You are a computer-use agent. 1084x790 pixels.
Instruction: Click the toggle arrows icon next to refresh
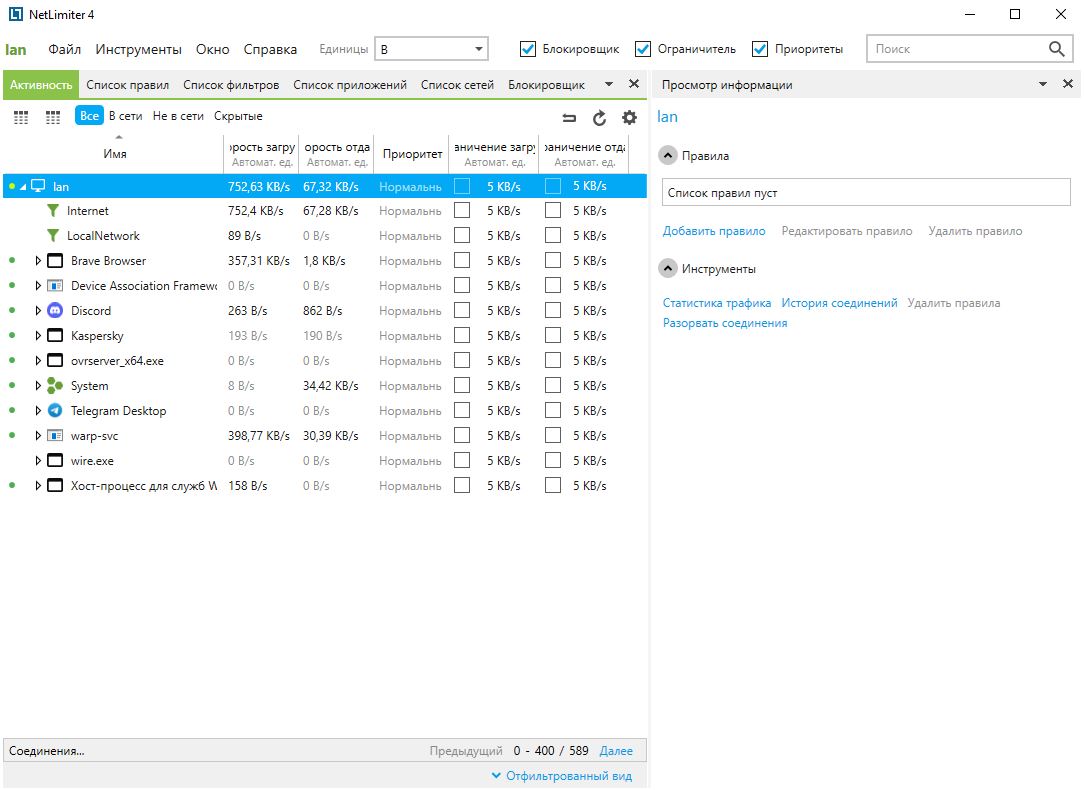[569, 118]
